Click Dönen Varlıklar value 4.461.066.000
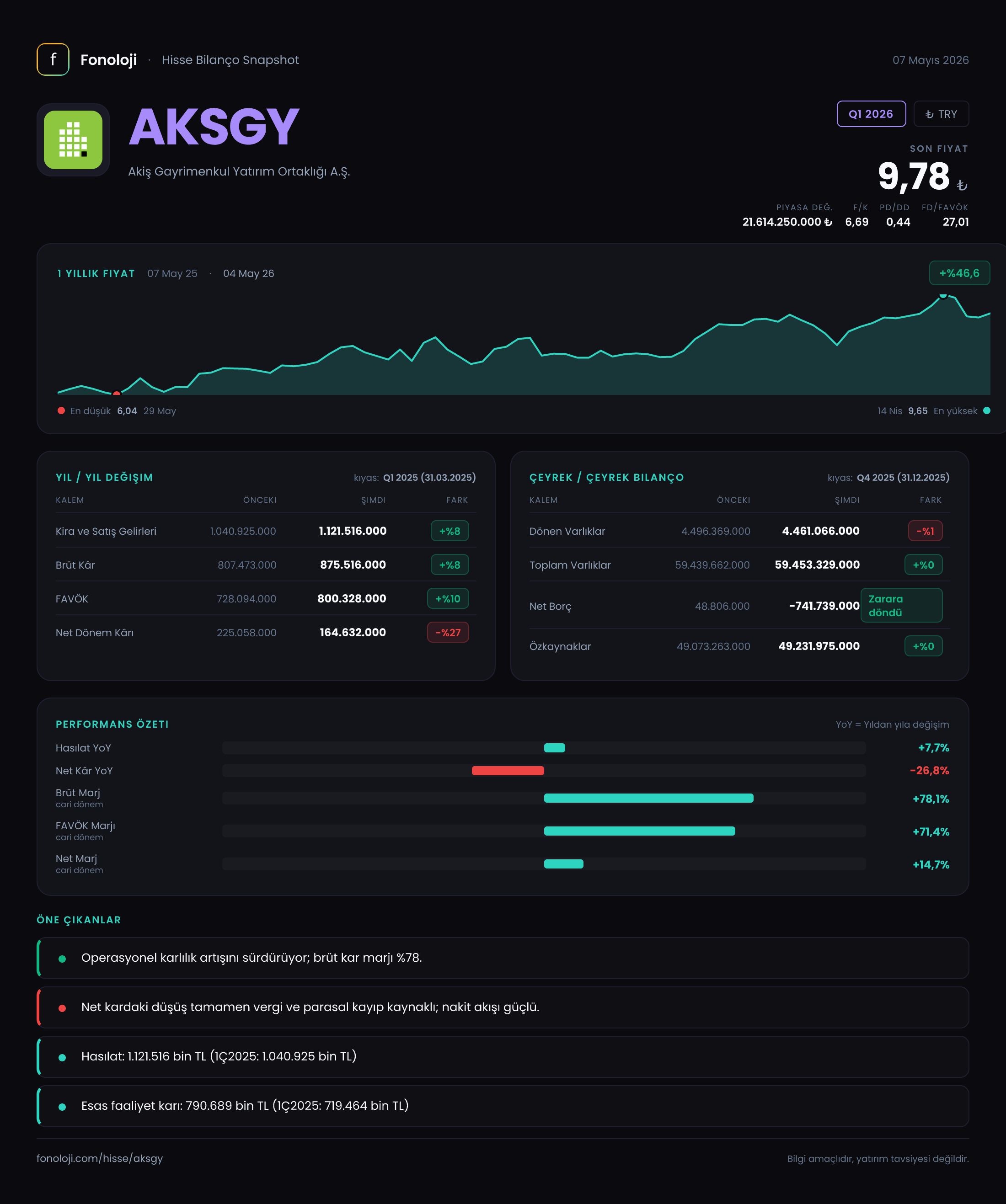The width and height of the screenshot is (1006, 1204). (821, 531)
